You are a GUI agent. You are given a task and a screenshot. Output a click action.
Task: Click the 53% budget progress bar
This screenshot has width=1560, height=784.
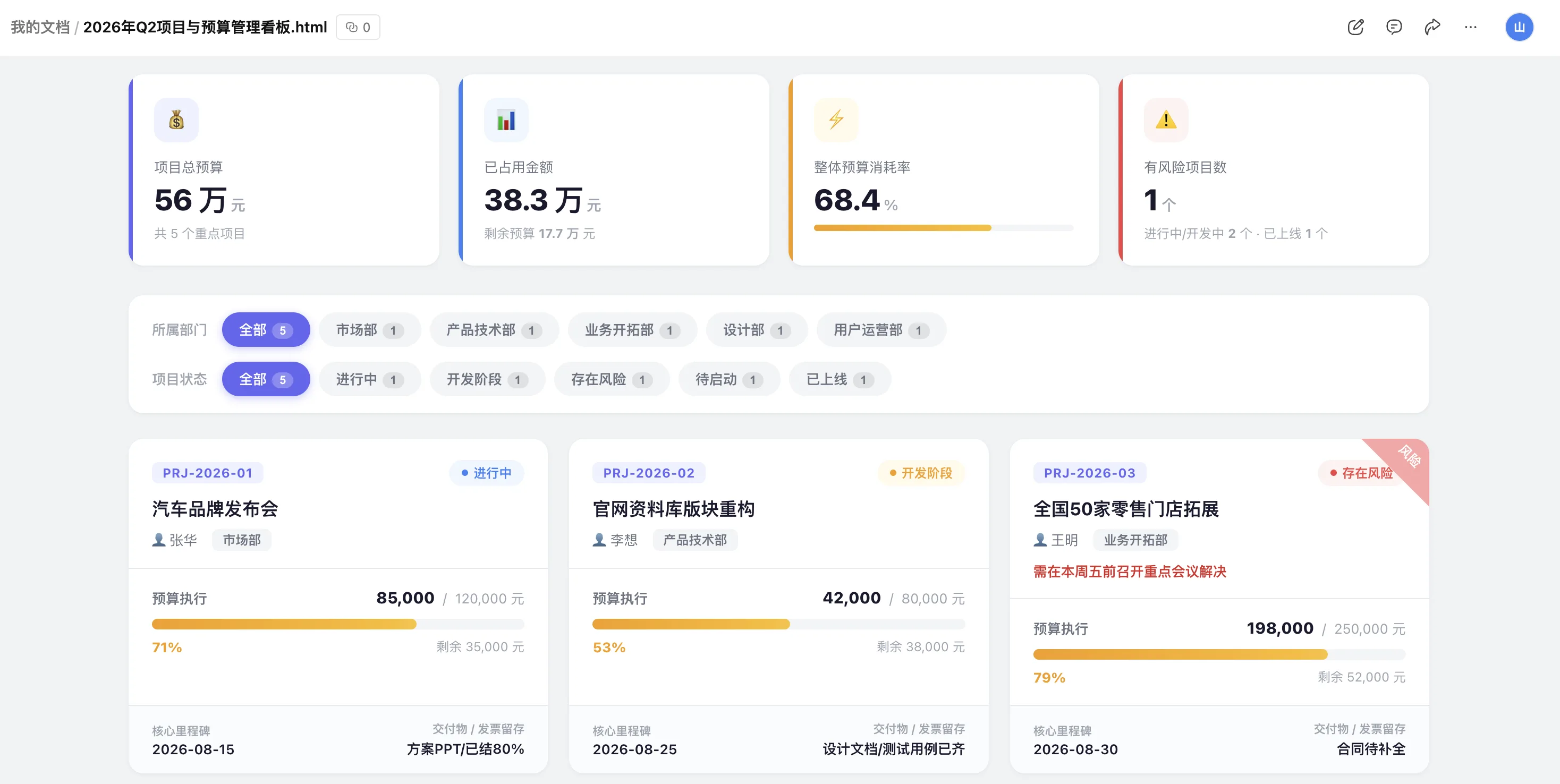(x=779, y=624)
